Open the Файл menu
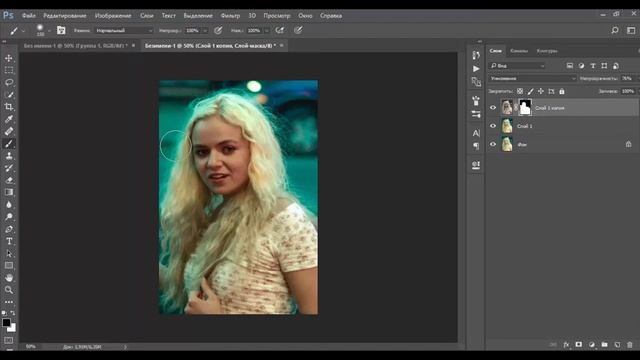The height and width of the screenshot is (360, 640). pyautogui.click(x=29, y=16)
